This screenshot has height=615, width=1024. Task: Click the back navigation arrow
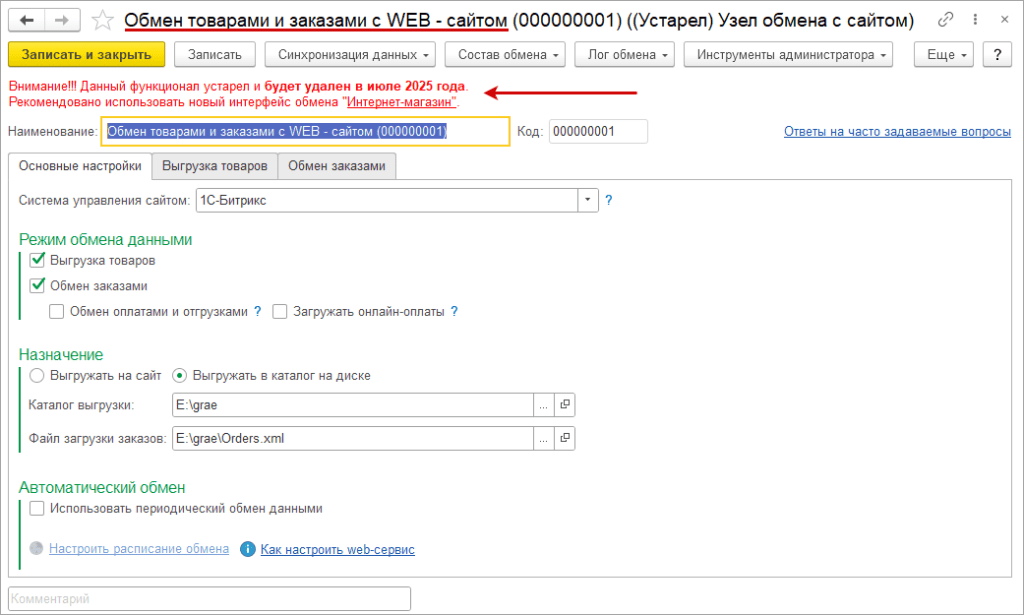27,19
